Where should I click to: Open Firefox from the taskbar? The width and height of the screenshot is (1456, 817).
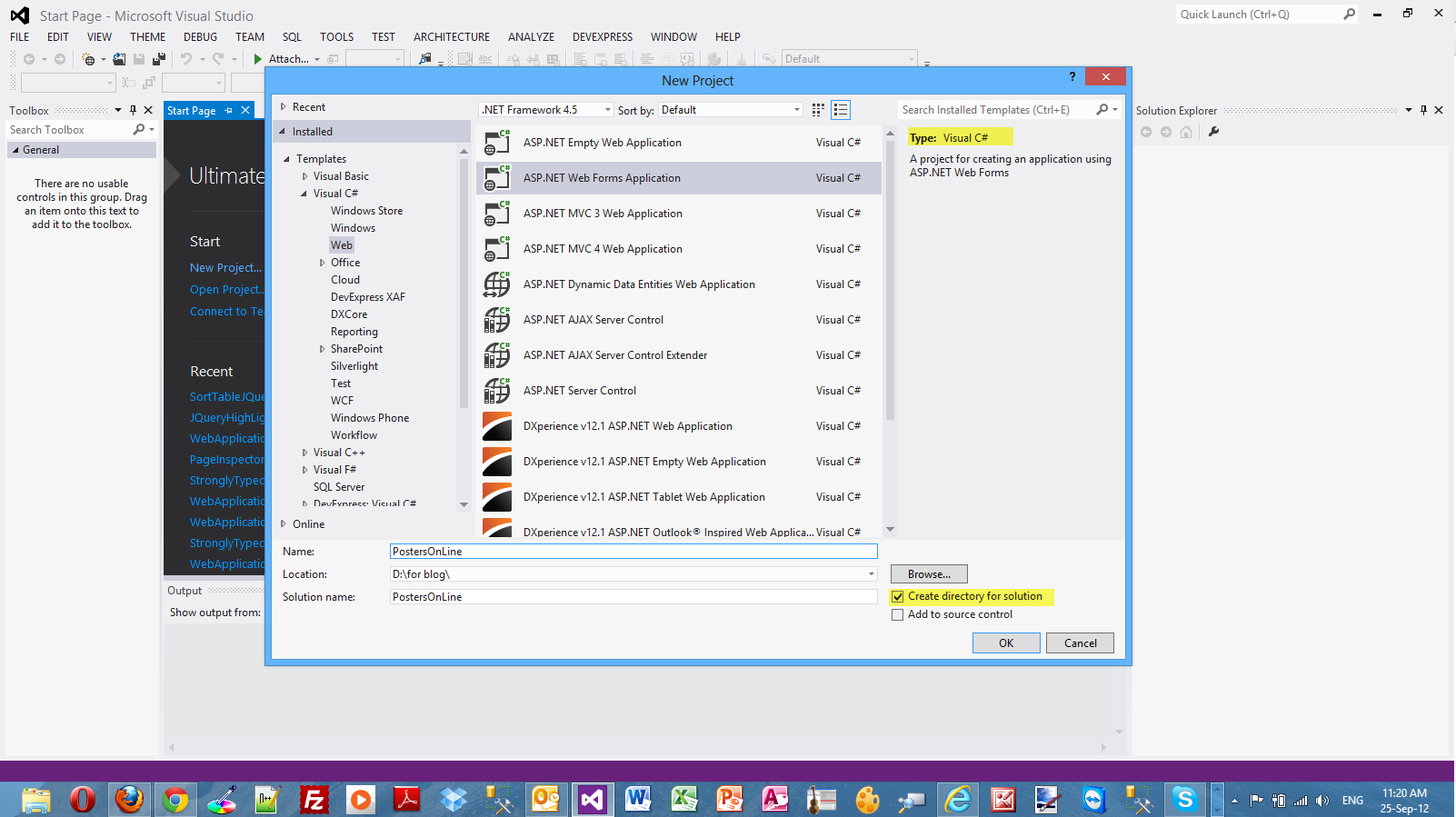pyautogui.click(x=129, y=800)
